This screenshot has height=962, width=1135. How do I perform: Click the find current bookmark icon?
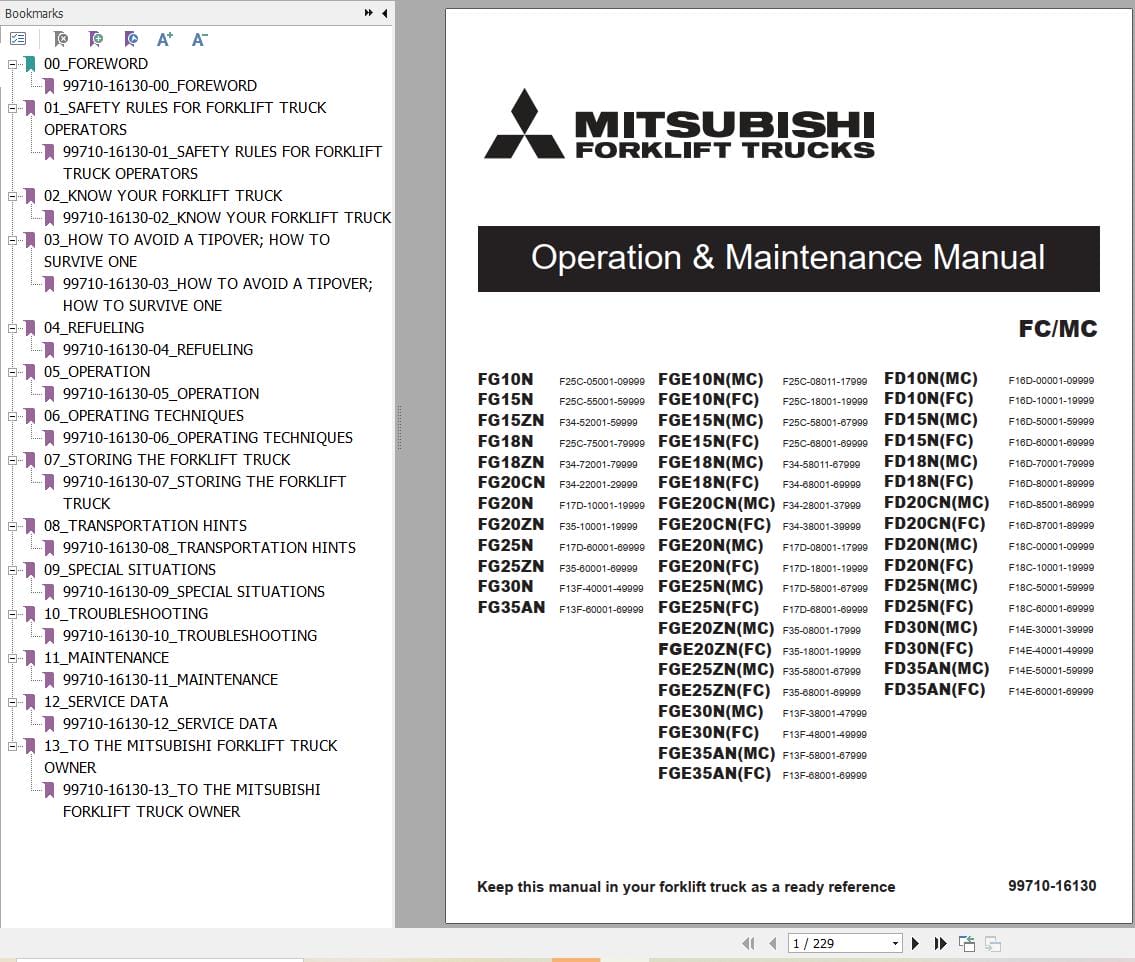tap(130, 39)
